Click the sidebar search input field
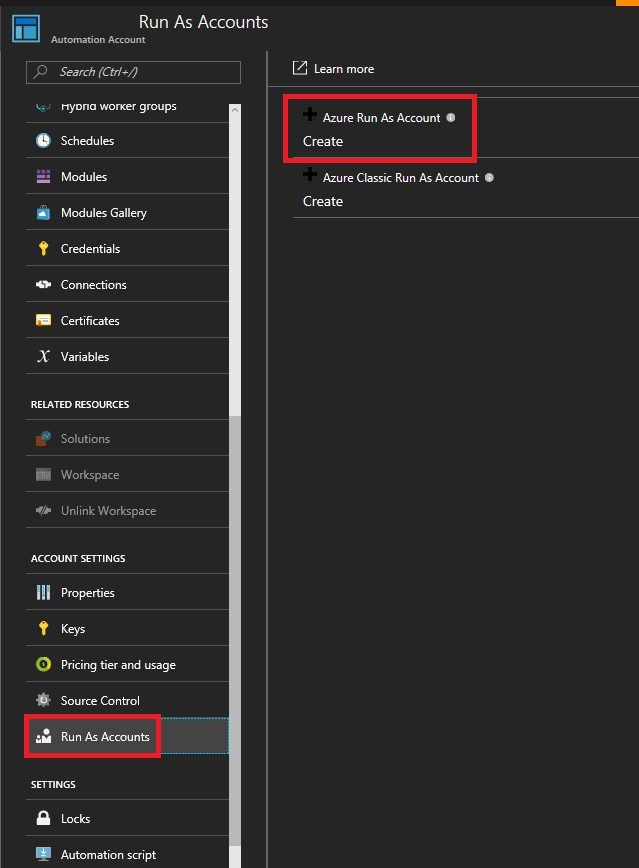This screenshot has width=639, height=868. click(x=133, y=72)
